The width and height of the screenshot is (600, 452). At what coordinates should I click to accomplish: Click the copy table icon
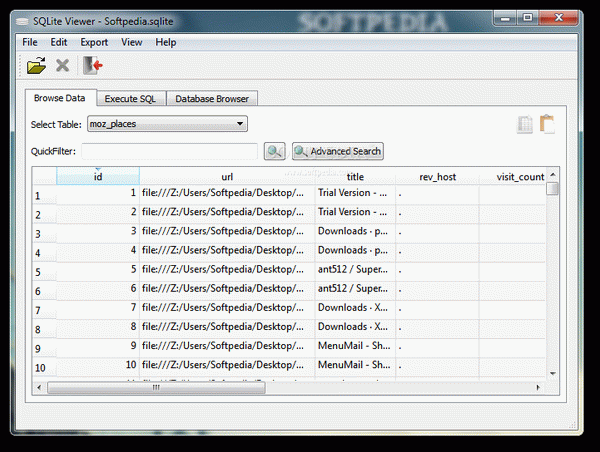525,124
